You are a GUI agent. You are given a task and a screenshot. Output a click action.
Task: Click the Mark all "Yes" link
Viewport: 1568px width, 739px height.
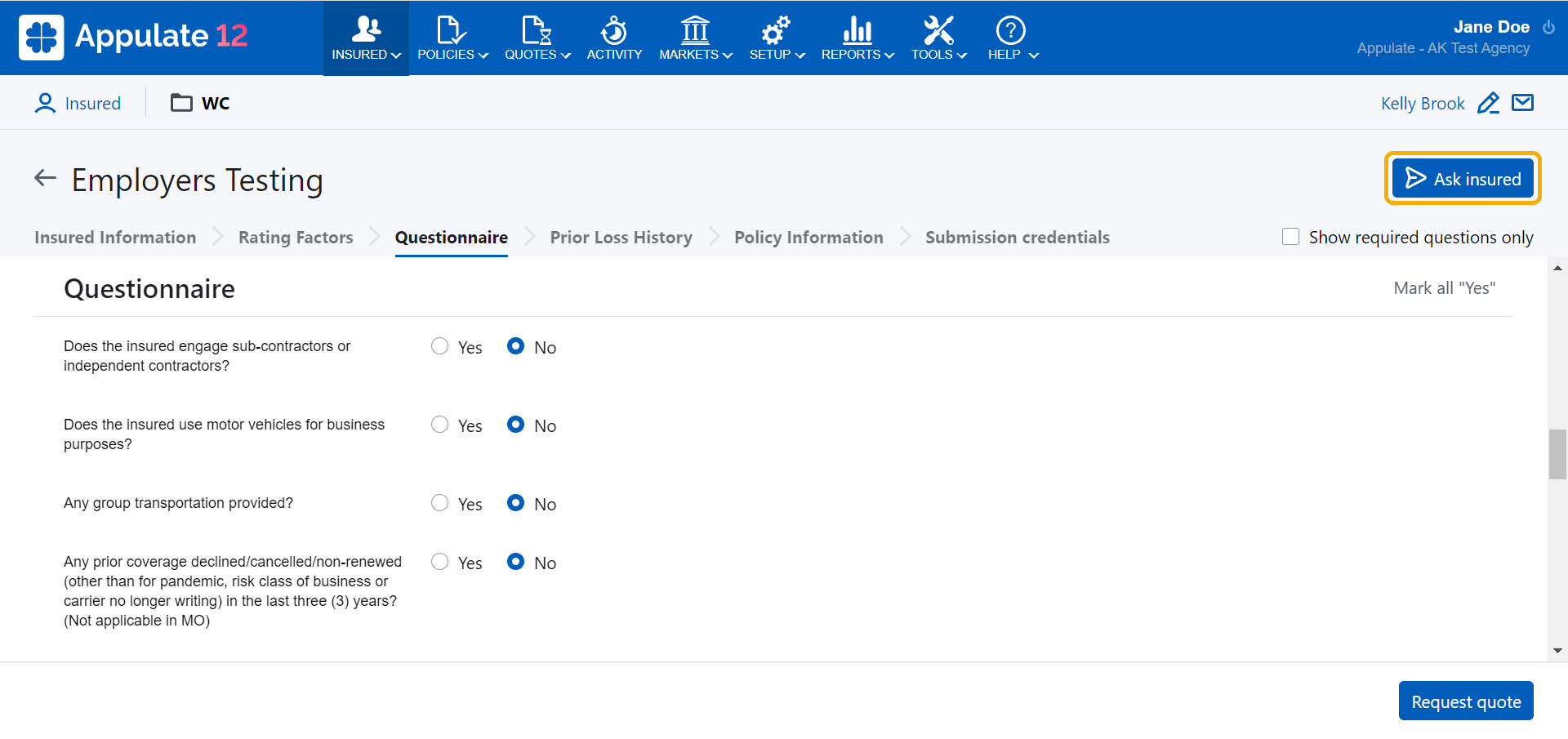click(1444, 288)
